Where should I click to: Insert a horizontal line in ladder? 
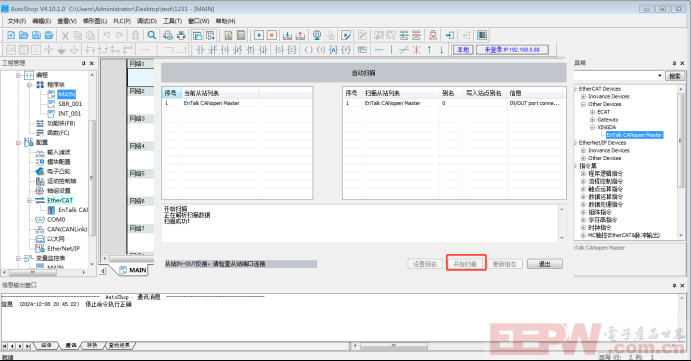379,50
